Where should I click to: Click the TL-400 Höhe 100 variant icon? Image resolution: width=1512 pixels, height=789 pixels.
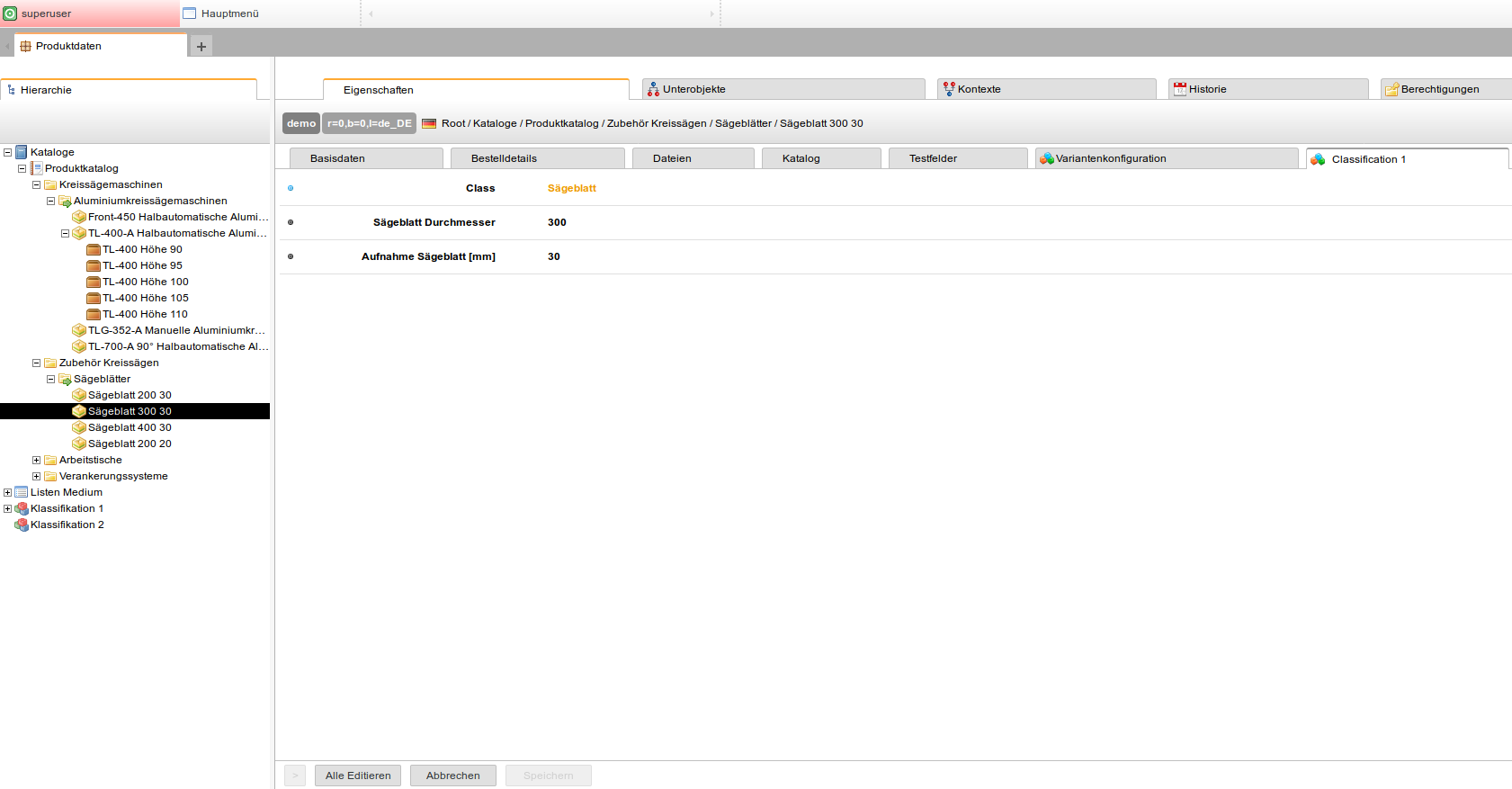(94, 282)
